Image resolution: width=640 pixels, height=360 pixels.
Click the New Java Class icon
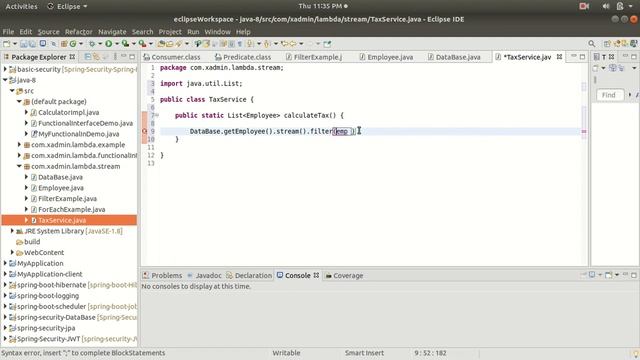(73, 44)
